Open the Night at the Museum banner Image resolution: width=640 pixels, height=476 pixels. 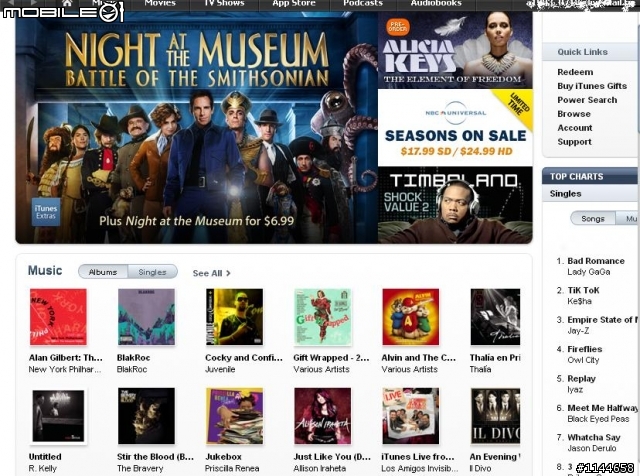click(197, 128)
